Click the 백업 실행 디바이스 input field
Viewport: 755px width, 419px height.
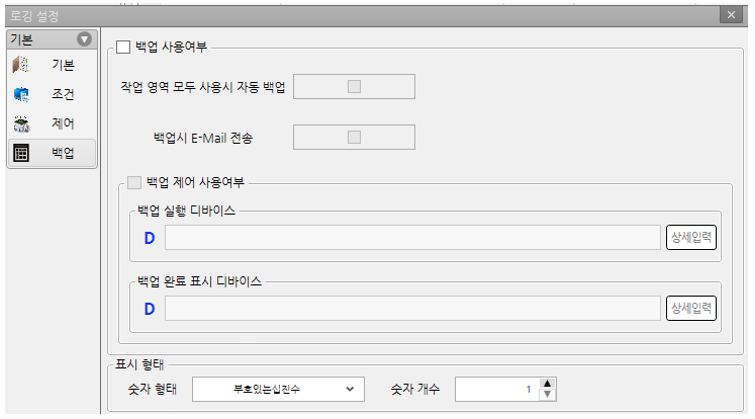tap(413, 237)
